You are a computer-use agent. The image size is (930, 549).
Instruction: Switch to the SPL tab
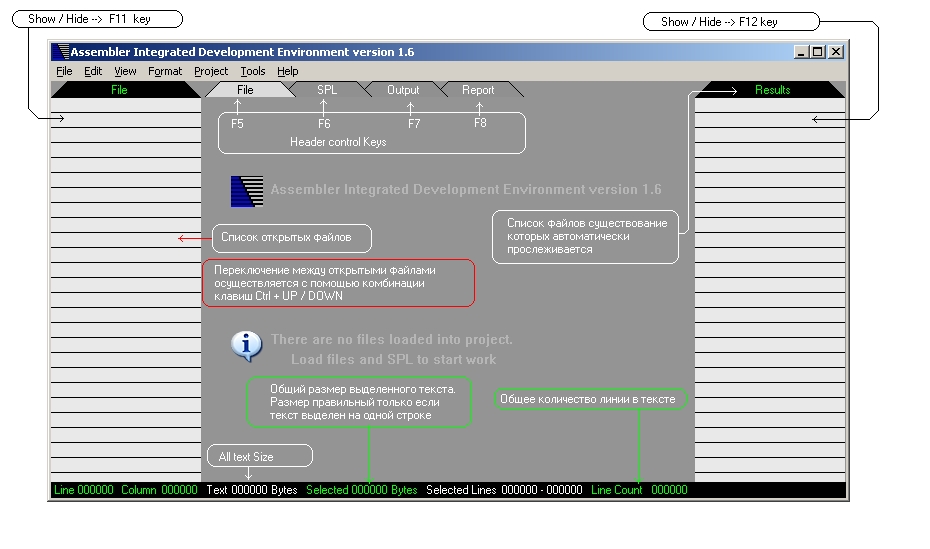[x=327, y=90]
